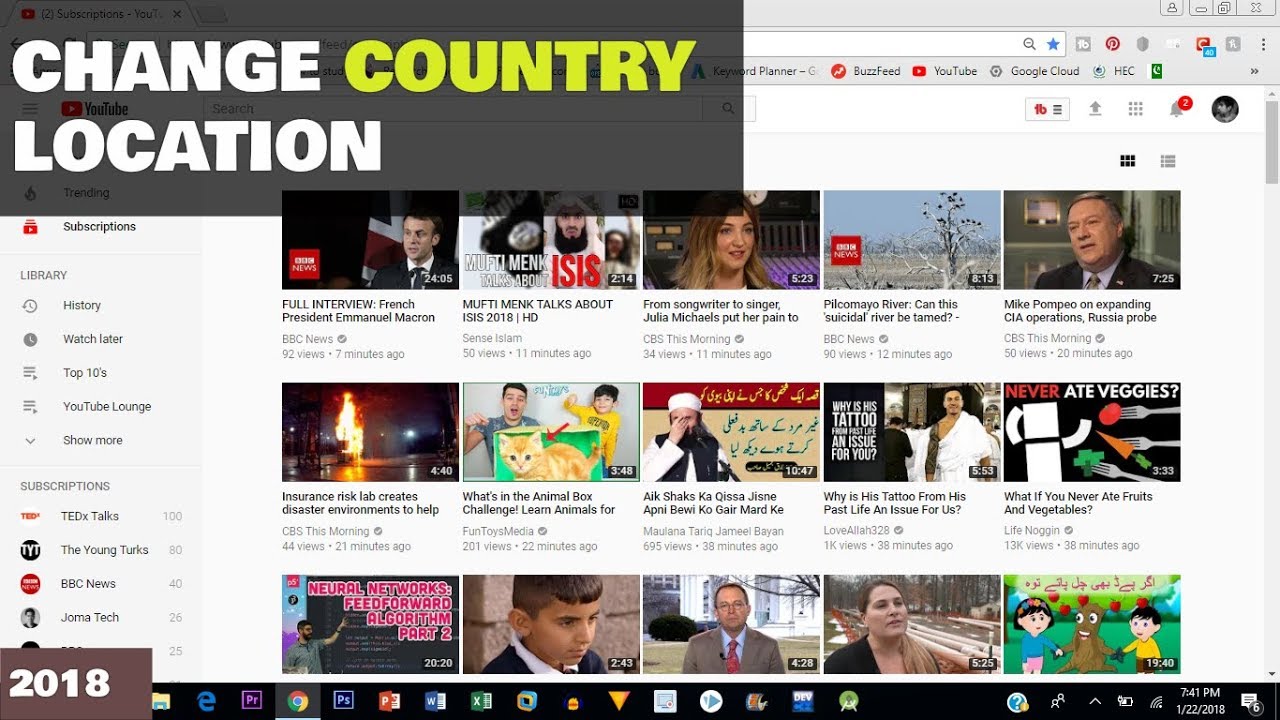Open the Google Cloud bookmark
Viewport: 1280px width, 720px height.
tap(1034, 71)
